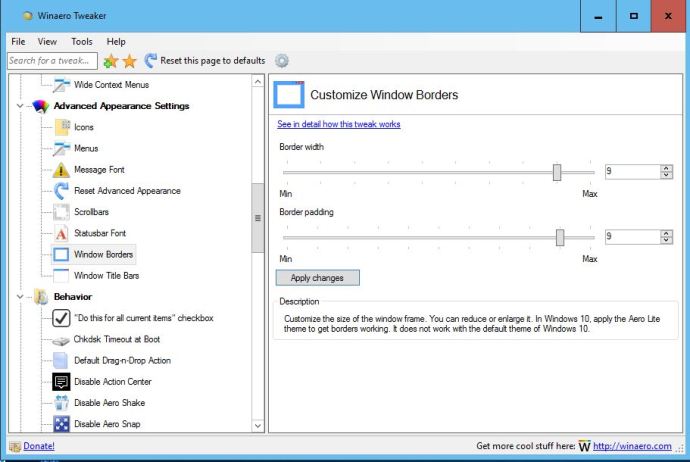The width and height of the screenshot is (690, 462).
Task: Click the Chkdsk Timeout drive icon
Action: tap(61, 340)
